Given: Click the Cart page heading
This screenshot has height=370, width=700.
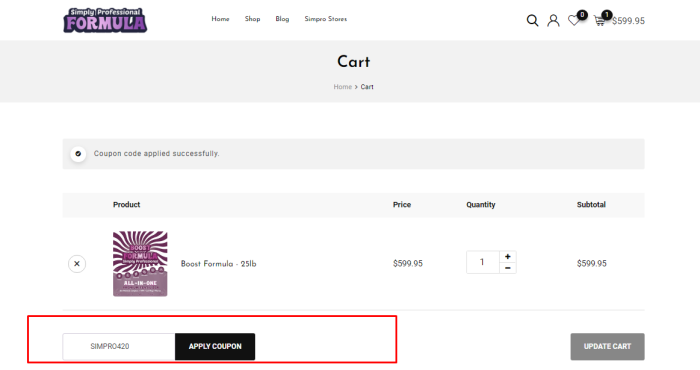Looking at the screenshot, I should click(x=354, y=62).
